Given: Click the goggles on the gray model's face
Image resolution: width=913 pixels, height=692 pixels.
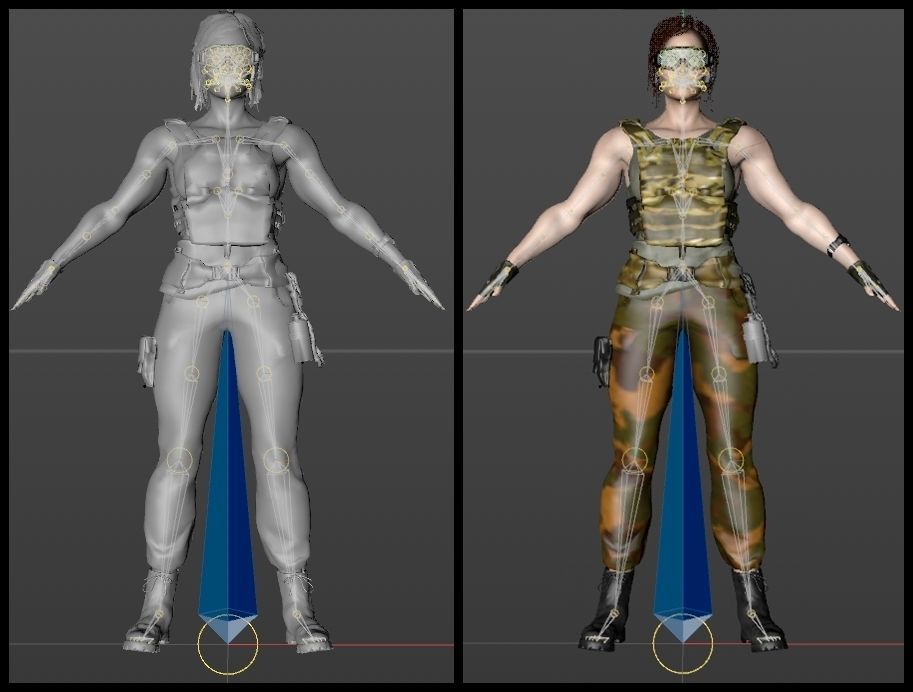Looking at the screenshot, I should click(228, 58).
